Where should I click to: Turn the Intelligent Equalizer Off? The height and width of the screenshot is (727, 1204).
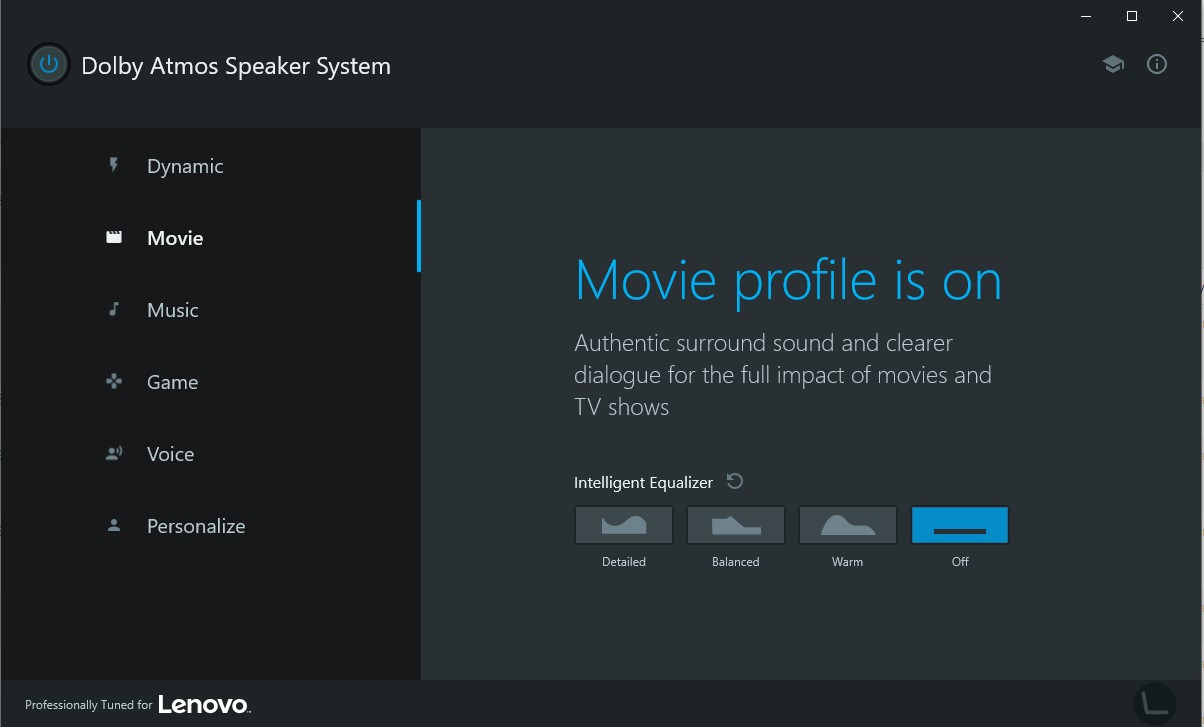(960, 525)
